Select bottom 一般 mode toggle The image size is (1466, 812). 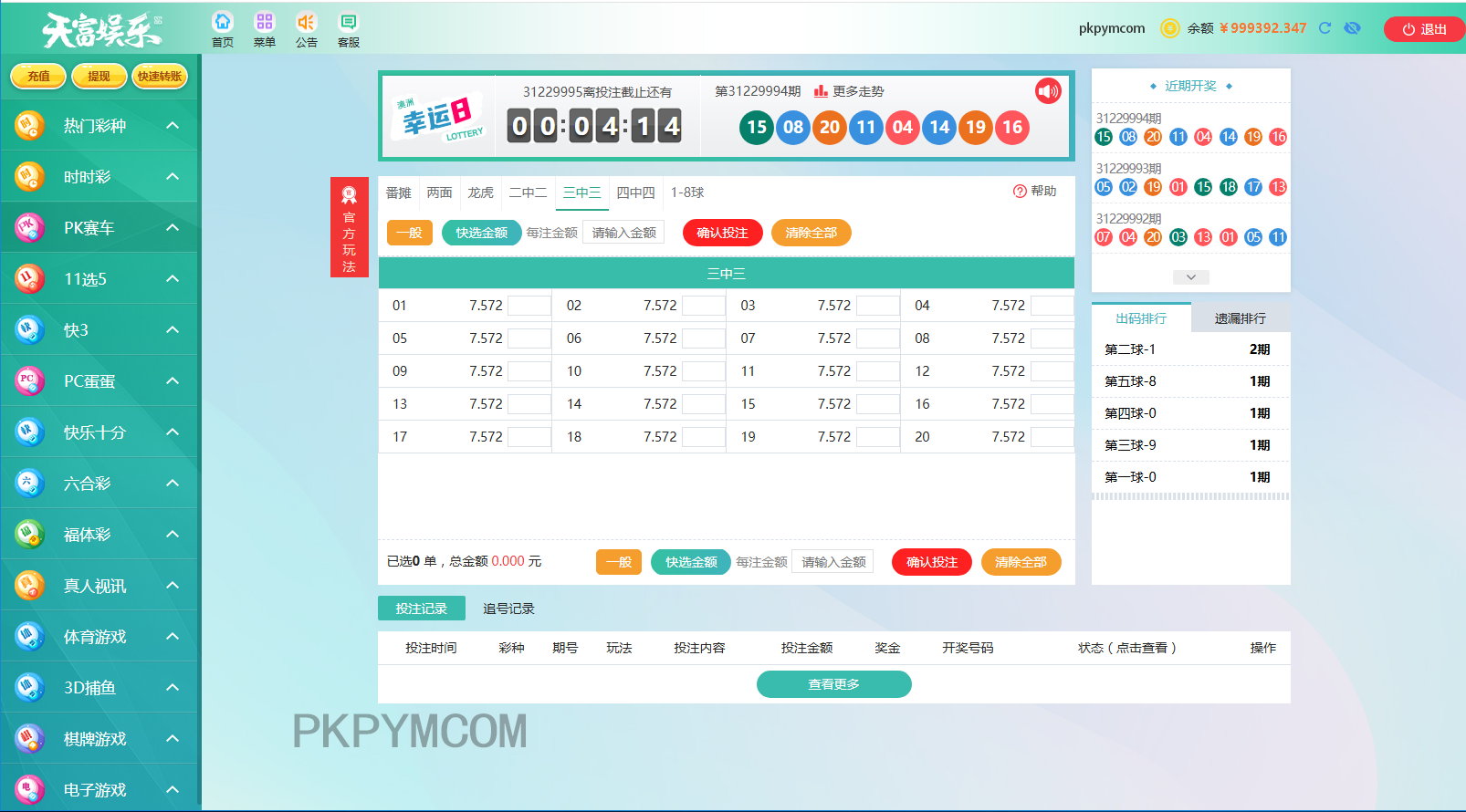[x=619, y=562]
